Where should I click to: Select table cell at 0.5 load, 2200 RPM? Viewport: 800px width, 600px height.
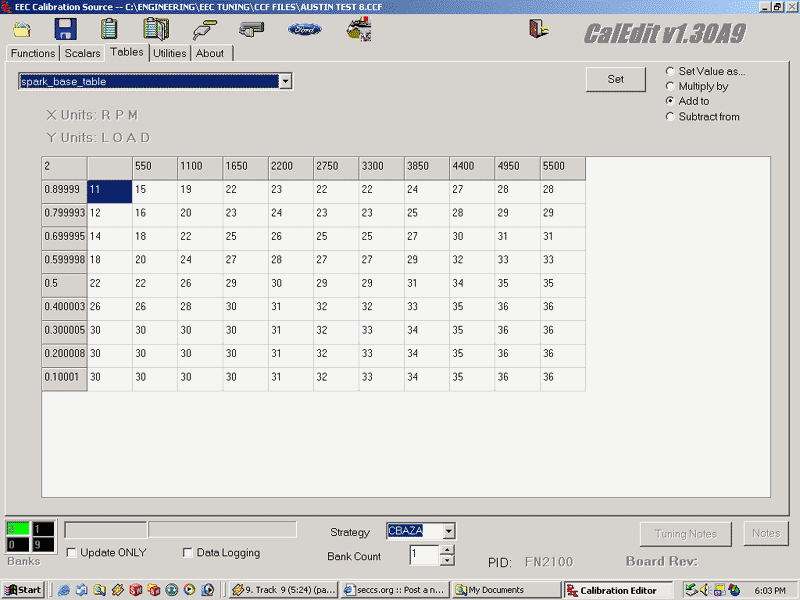[x=290, y=284]
